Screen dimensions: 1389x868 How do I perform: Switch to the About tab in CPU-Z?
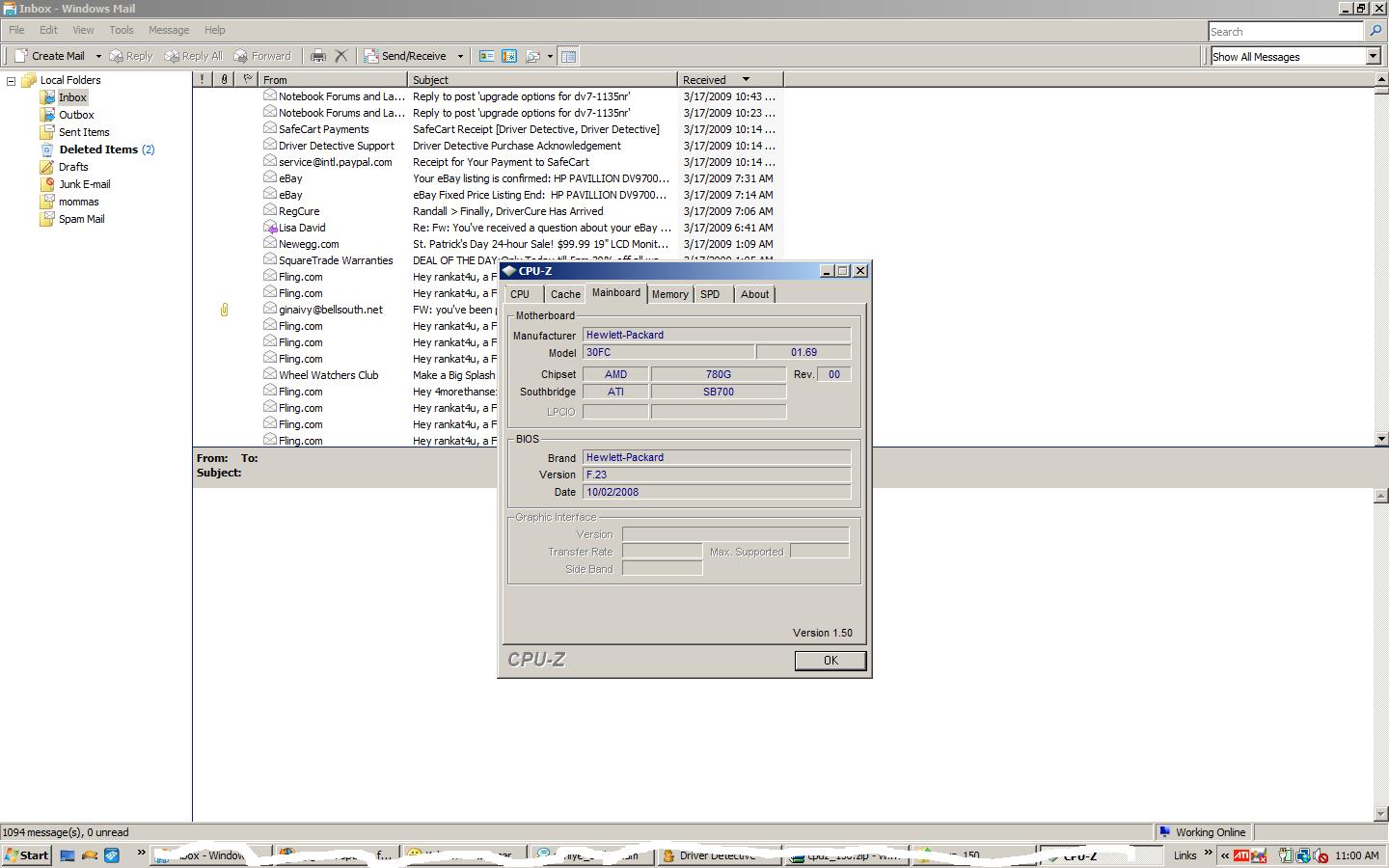754,294
